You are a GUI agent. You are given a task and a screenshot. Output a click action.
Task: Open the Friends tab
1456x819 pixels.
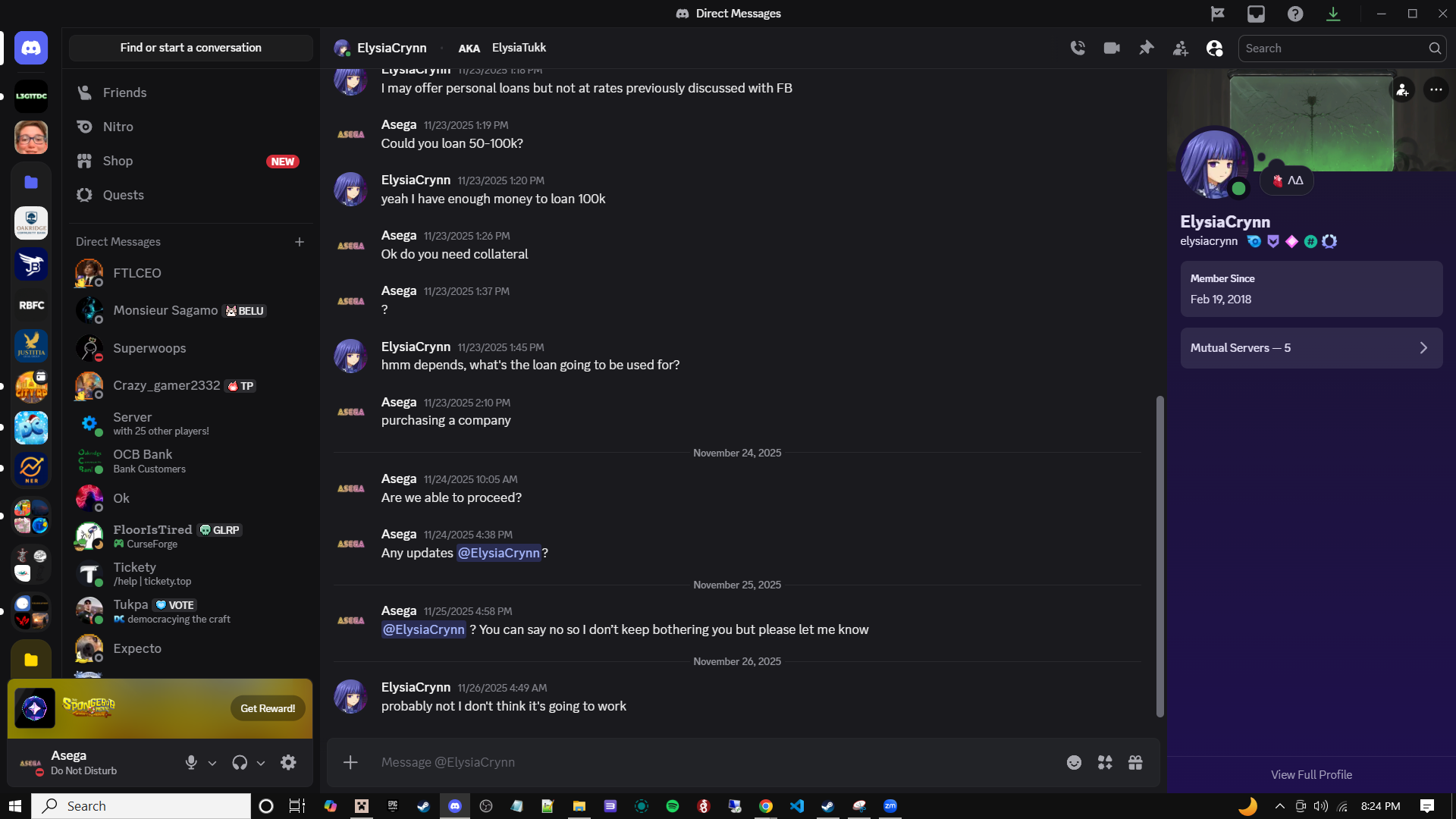(124, 93)
